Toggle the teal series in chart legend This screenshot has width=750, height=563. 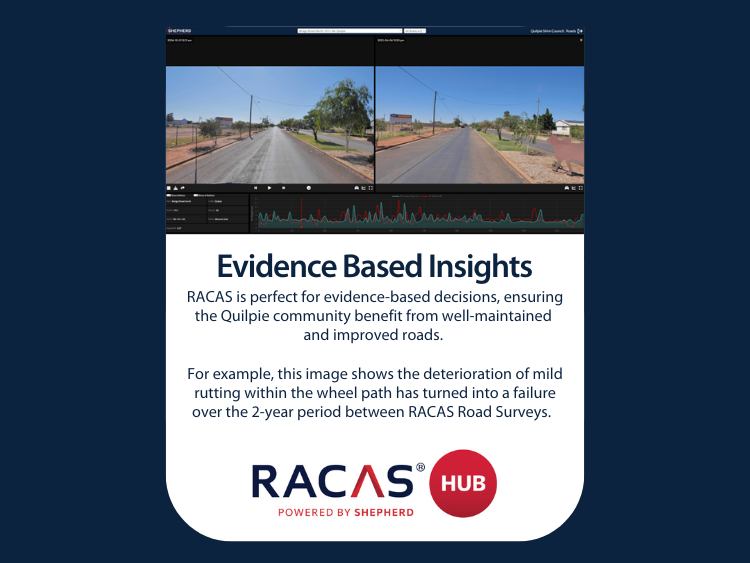406,196
